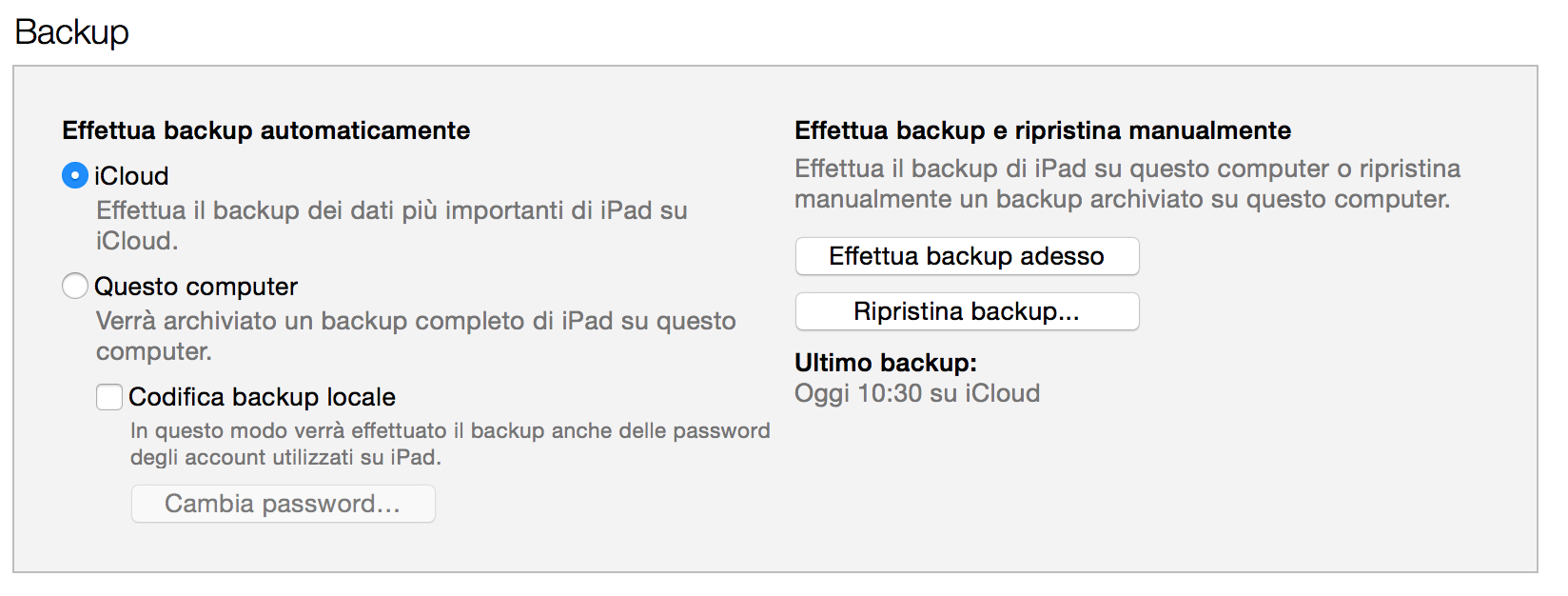Click the Codifica backup locale label
The height and width of the screenshot is (596, 1568).
(262, 397)
